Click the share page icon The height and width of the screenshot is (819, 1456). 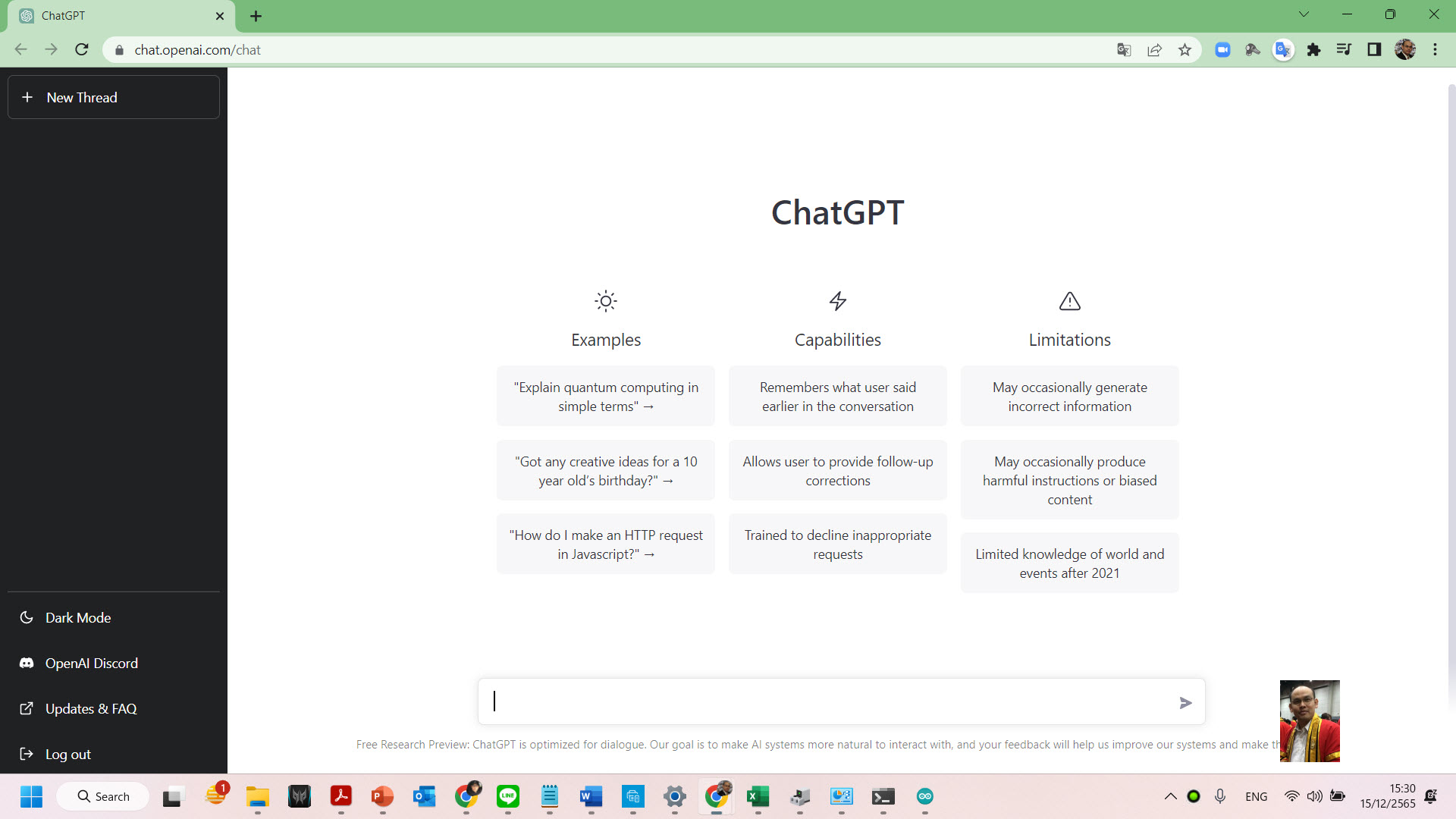point(1154,50)
